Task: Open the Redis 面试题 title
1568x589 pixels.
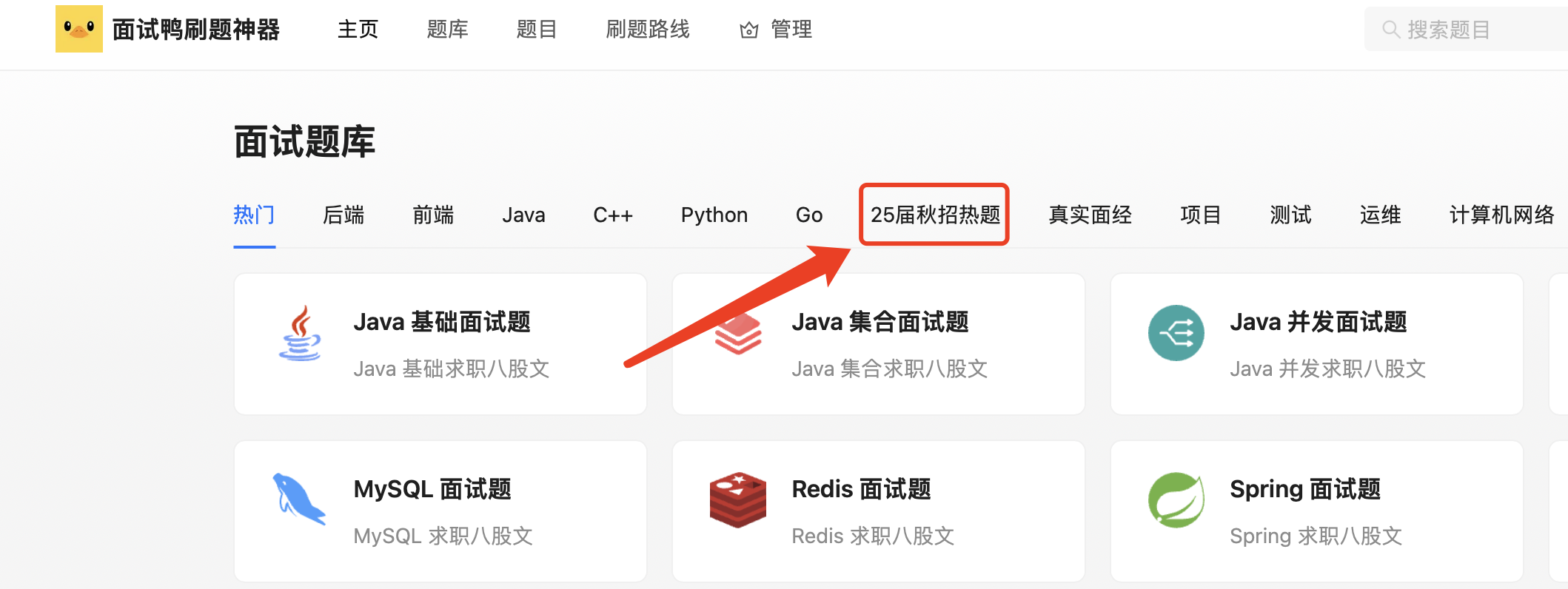Action: [861, 489]
